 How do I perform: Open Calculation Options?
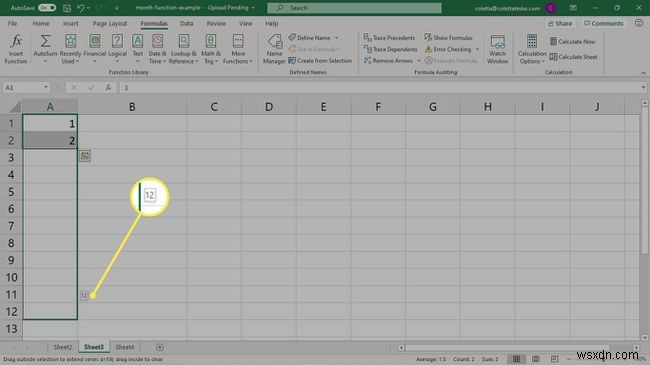(x=532, y=49)
